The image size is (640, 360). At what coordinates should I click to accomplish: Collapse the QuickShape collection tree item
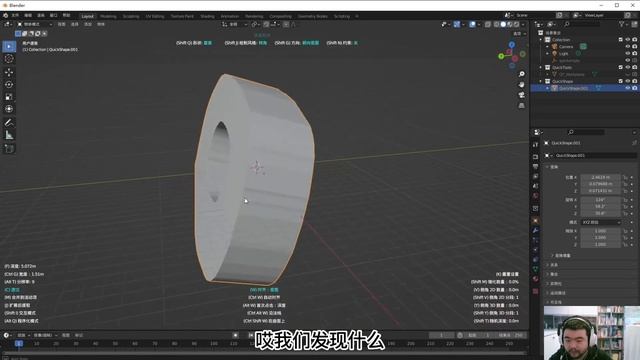[x=541, y=81]
